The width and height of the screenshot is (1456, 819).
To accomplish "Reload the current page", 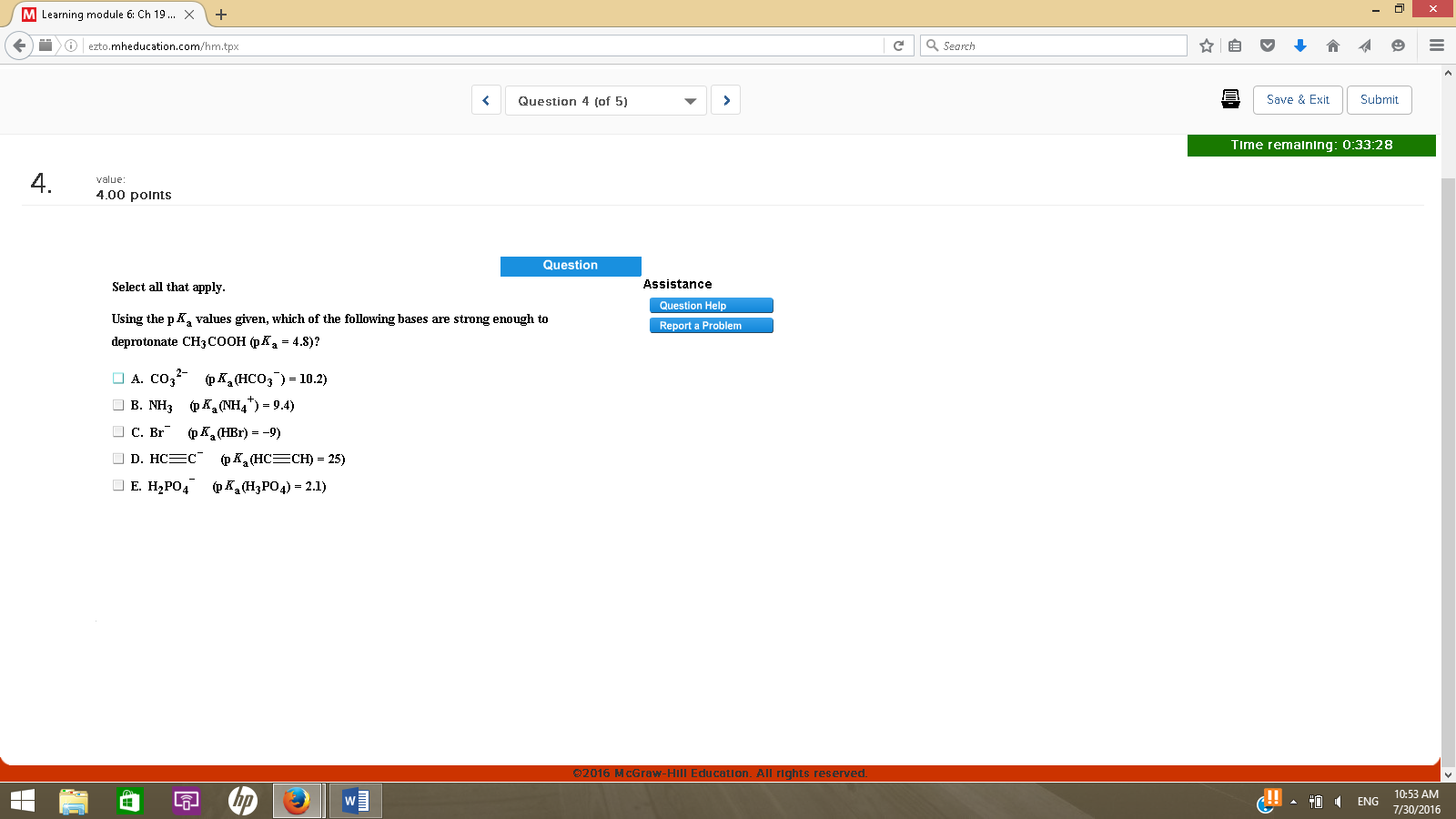I will tap(899, 45).
